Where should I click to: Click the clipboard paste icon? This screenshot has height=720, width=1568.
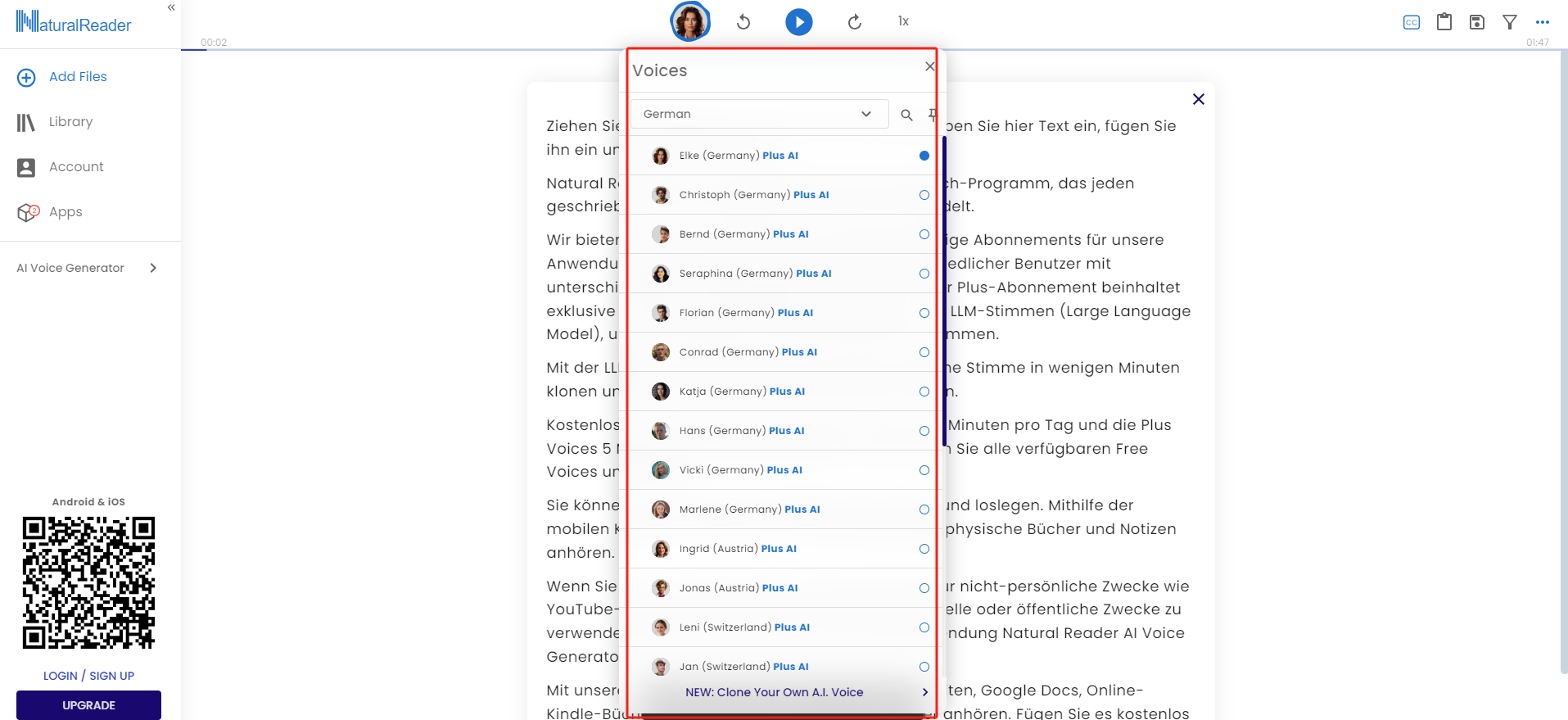(x=1444, y=22)
